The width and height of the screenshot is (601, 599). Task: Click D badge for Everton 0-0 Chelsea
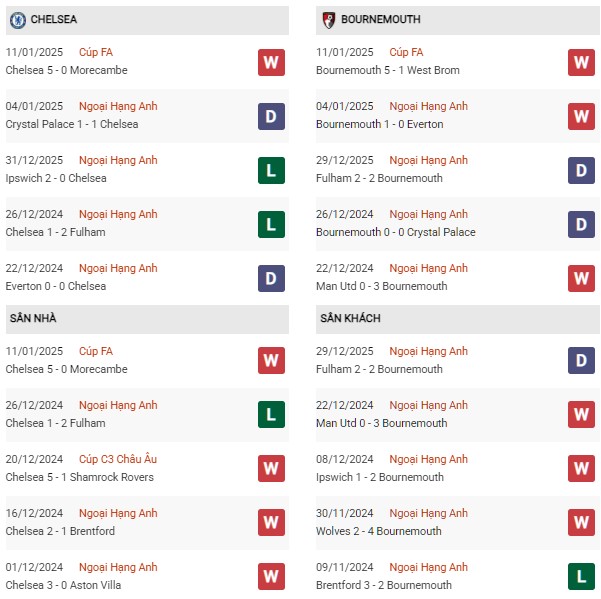[x=271, y=278]
